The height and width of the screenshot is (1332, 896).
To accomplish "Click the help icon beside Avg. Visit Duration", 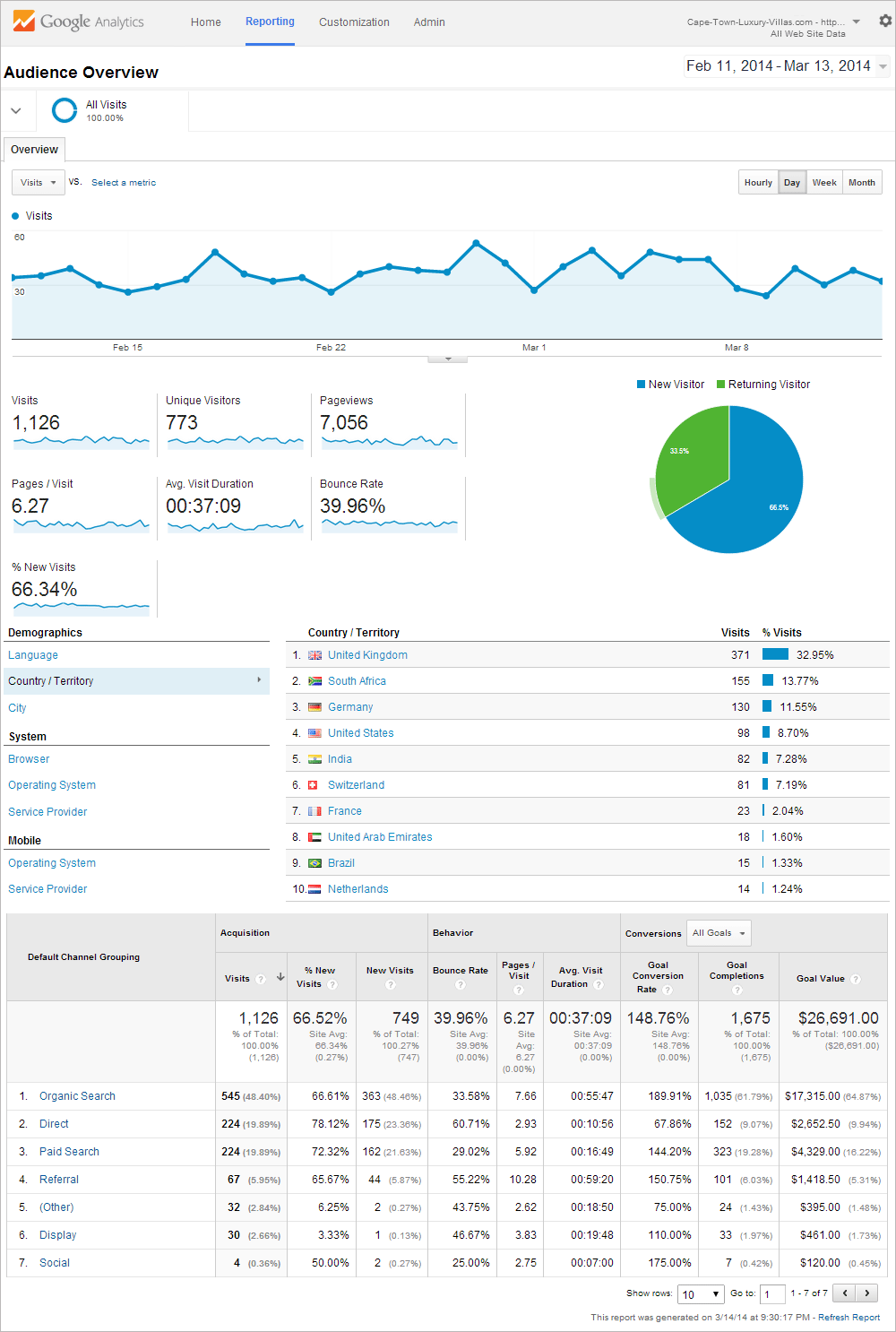I will click(x=599, y=984).
